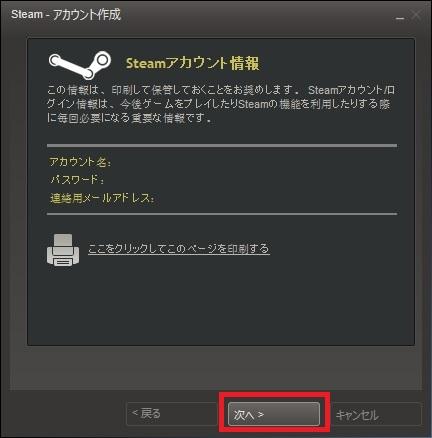Return using the 戻る button
The width and height of the screenshot is (432, 438).
click(172, 414)
